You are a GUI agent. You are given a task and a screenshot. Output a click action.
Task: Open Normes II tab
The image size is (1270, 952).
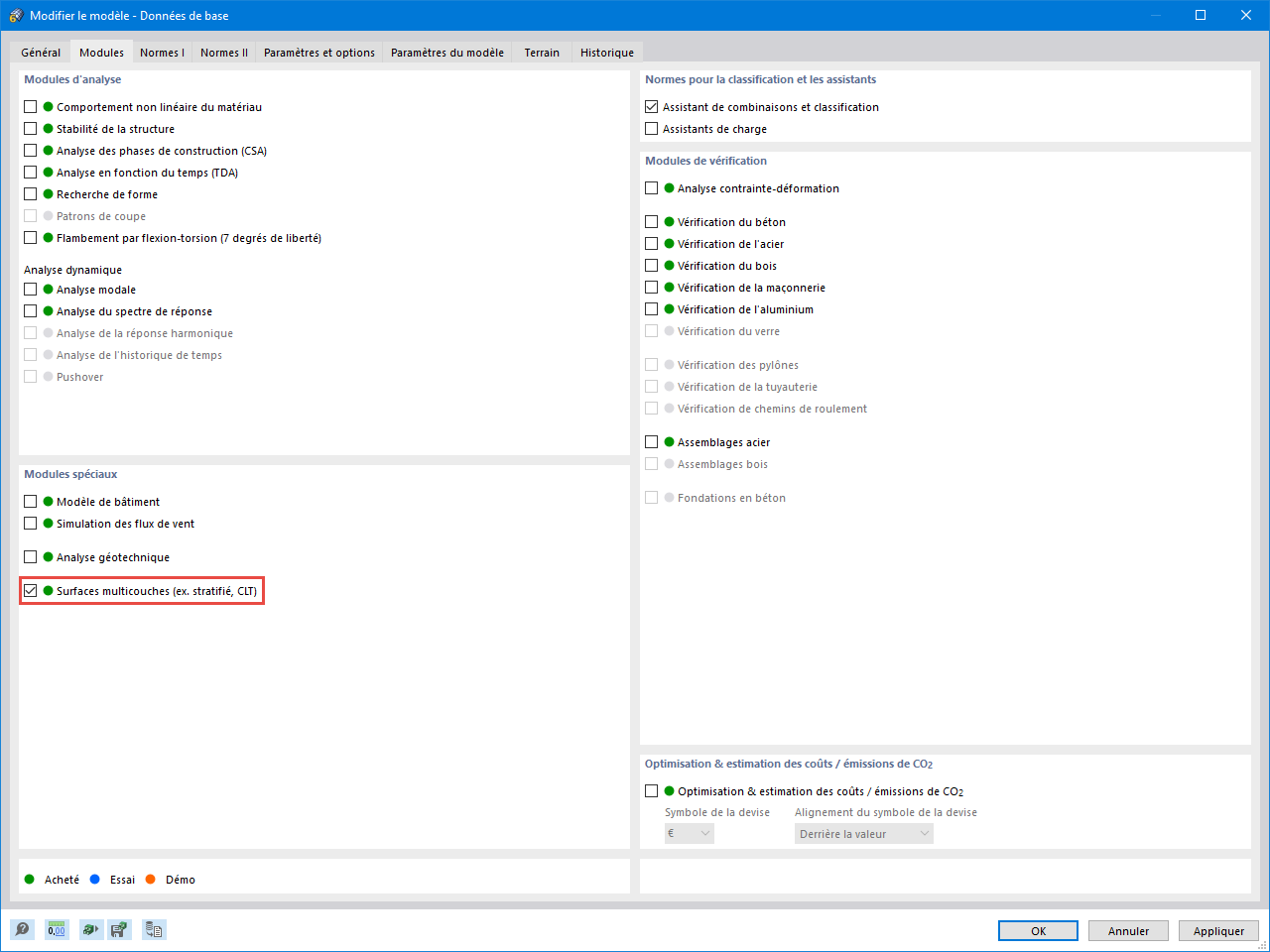[224, 53]
